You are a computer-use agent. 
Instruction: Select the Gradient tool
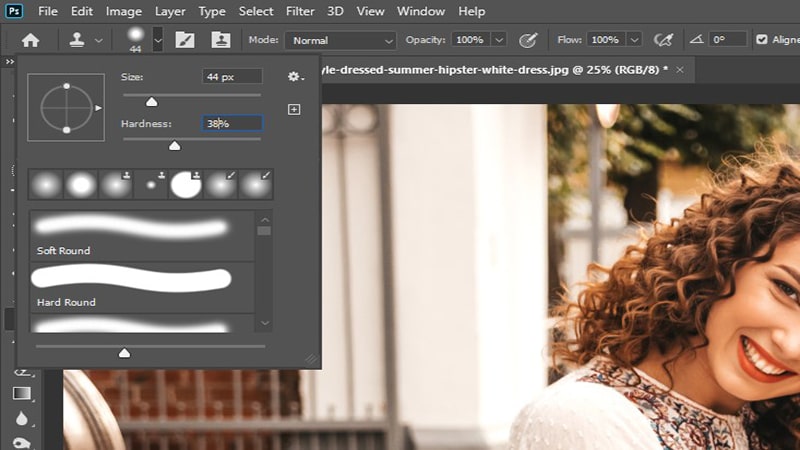(x=21, y=393)
